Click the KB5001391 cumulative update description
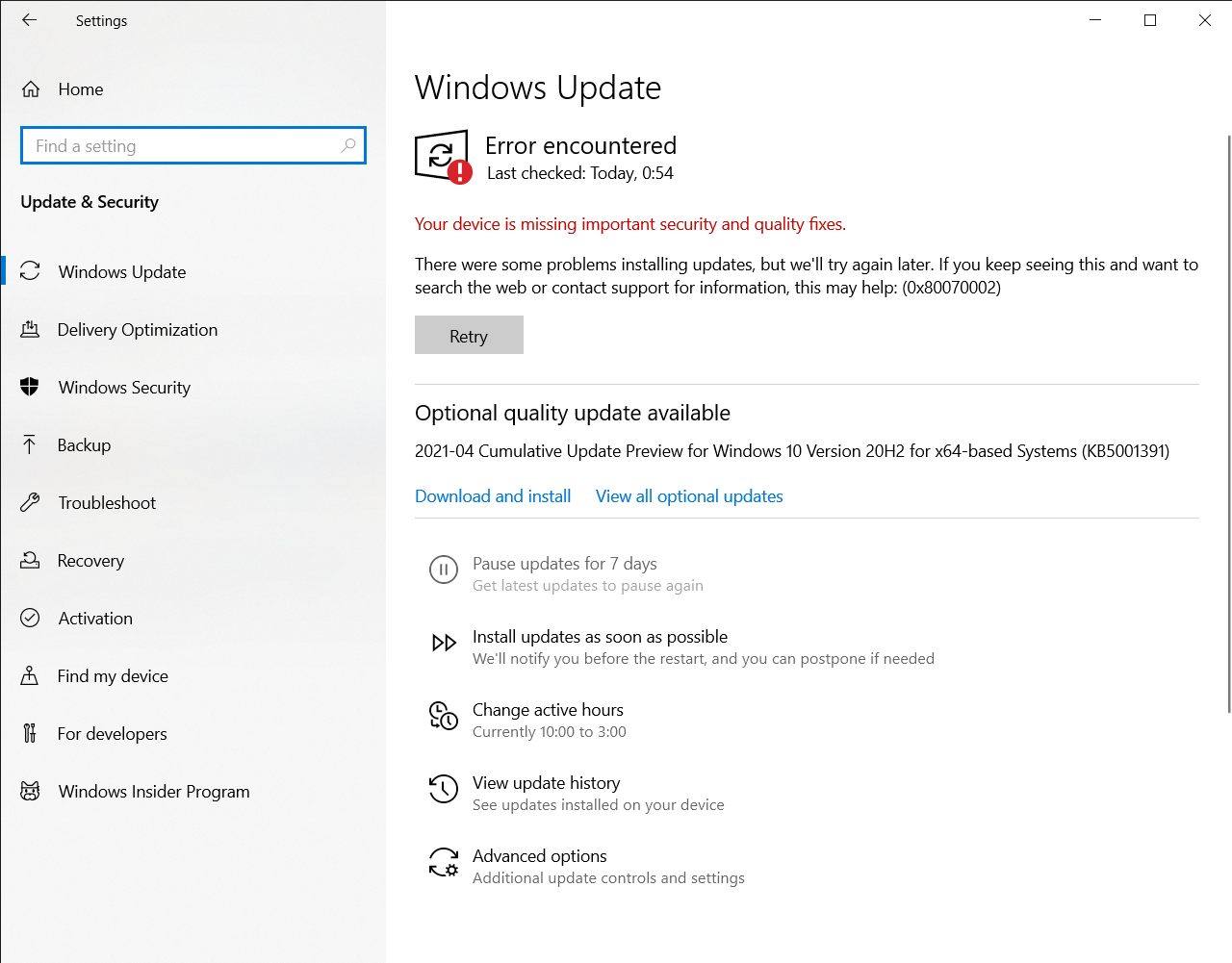The width and height of the screenshot is (1232, 963). pos(792,451)
